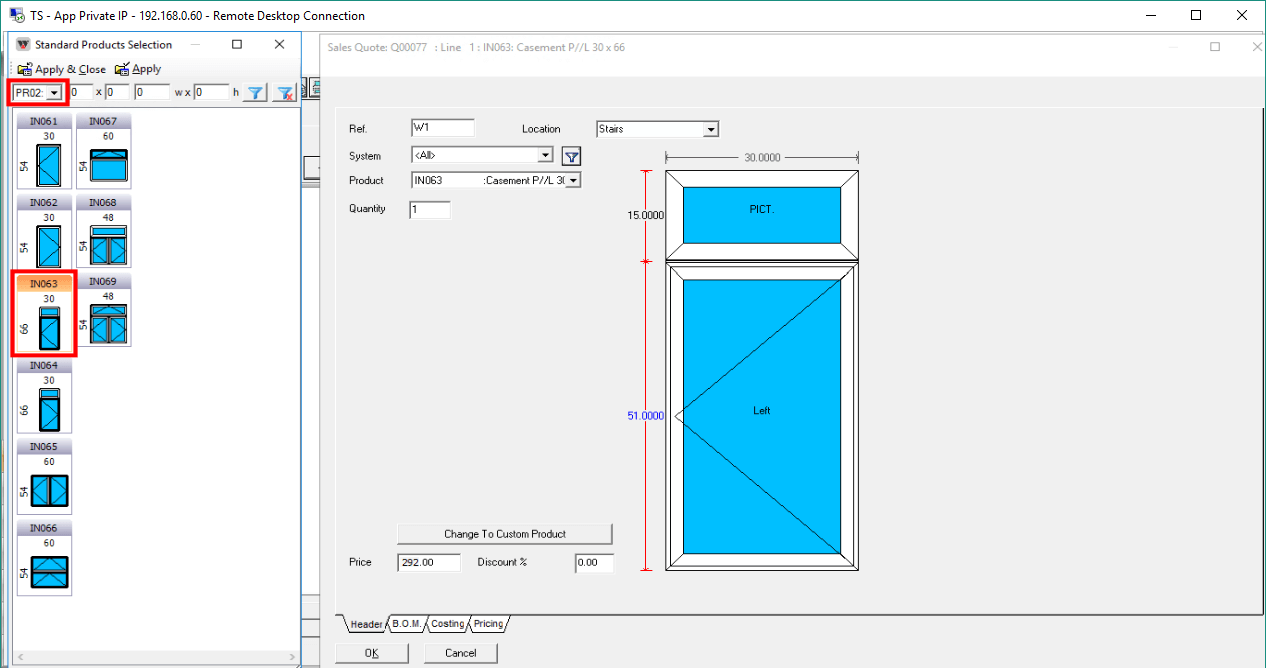The width and height of the screenshot is (1266, 668).
Task: Click the Apply & Close toolbar icon
Action: tap(25, 69)
